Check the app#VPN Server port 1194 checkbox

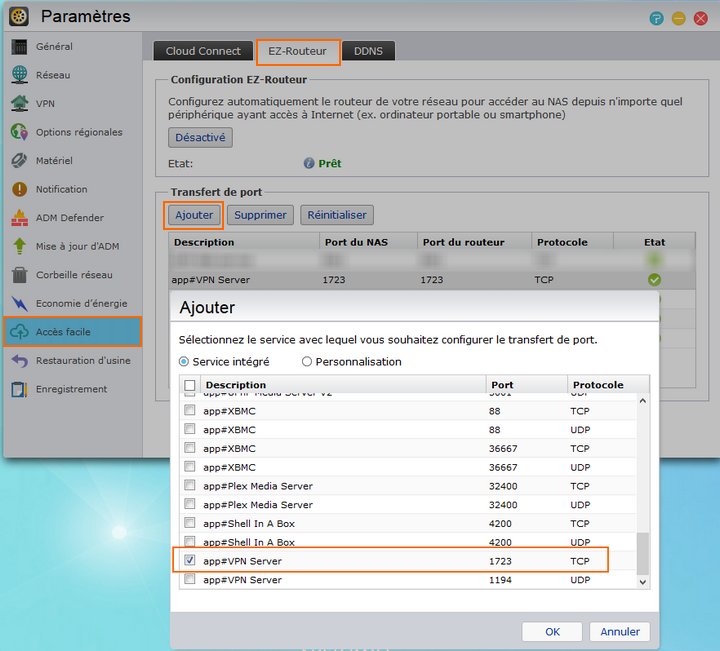click(x=190, y=580)
